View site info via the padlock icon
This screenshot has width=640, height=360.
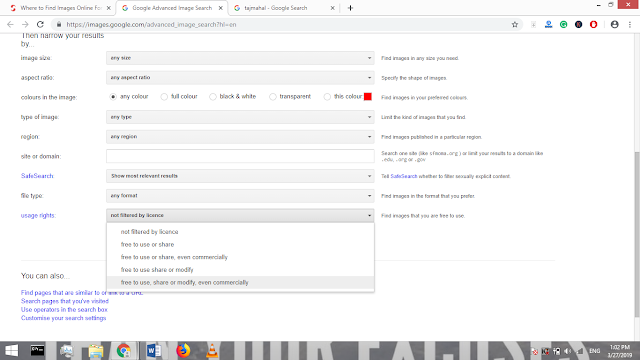coord(59,24)
